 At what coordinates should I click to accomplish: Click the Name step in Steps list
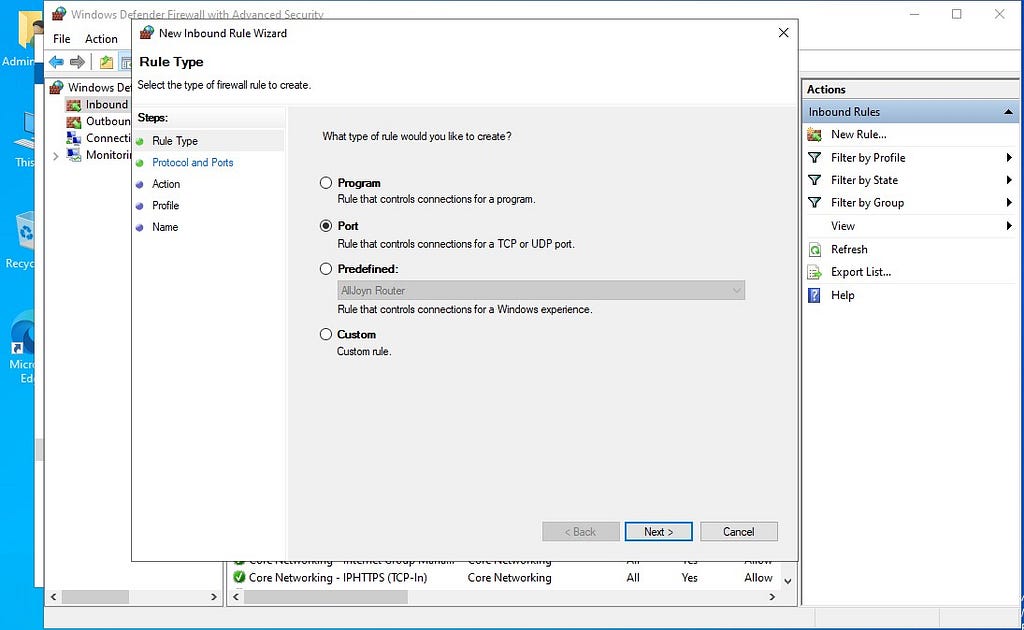pos(165,227)
